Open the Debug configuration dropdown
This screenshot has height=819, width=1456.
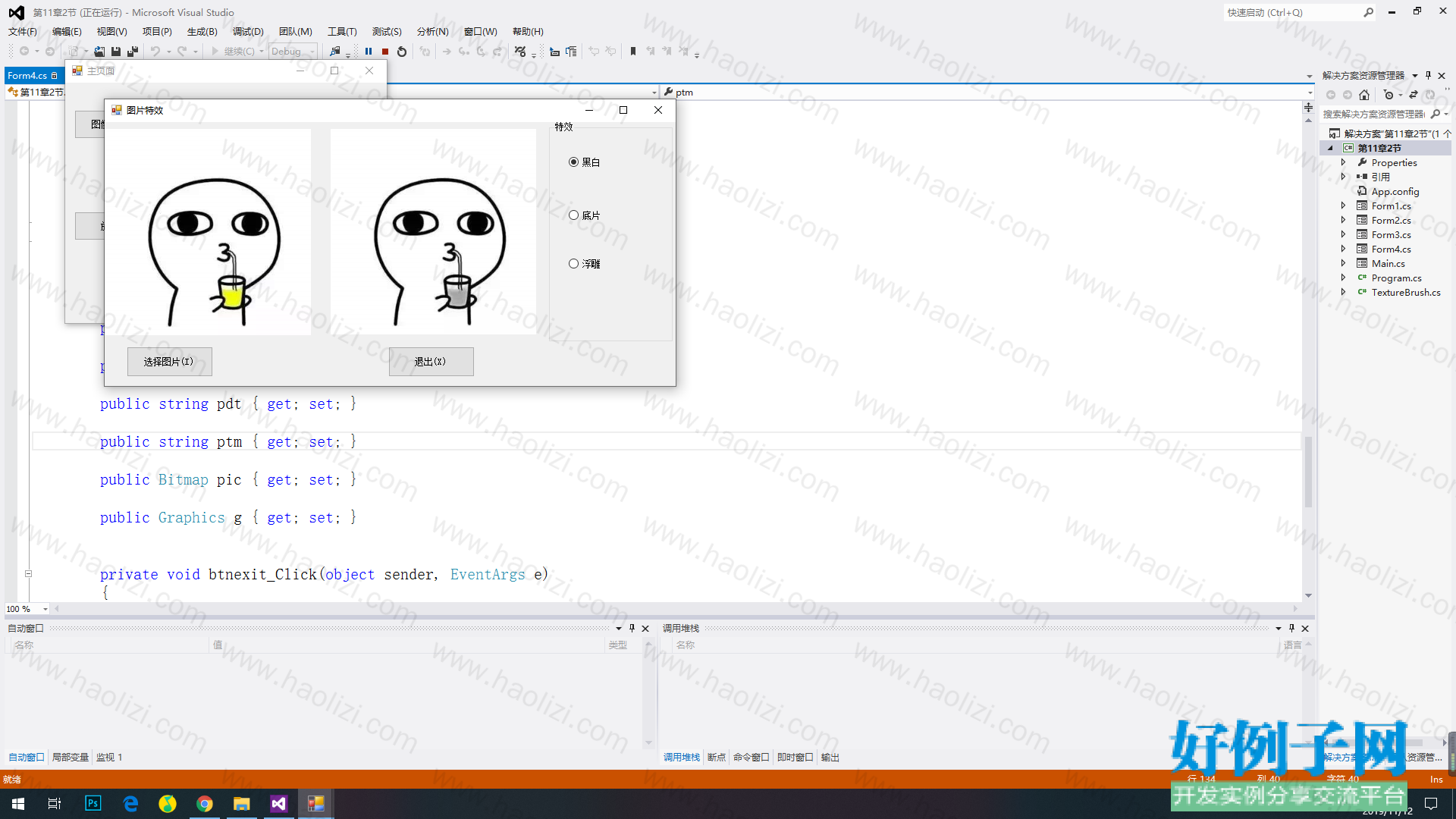(x=294, y=52)
